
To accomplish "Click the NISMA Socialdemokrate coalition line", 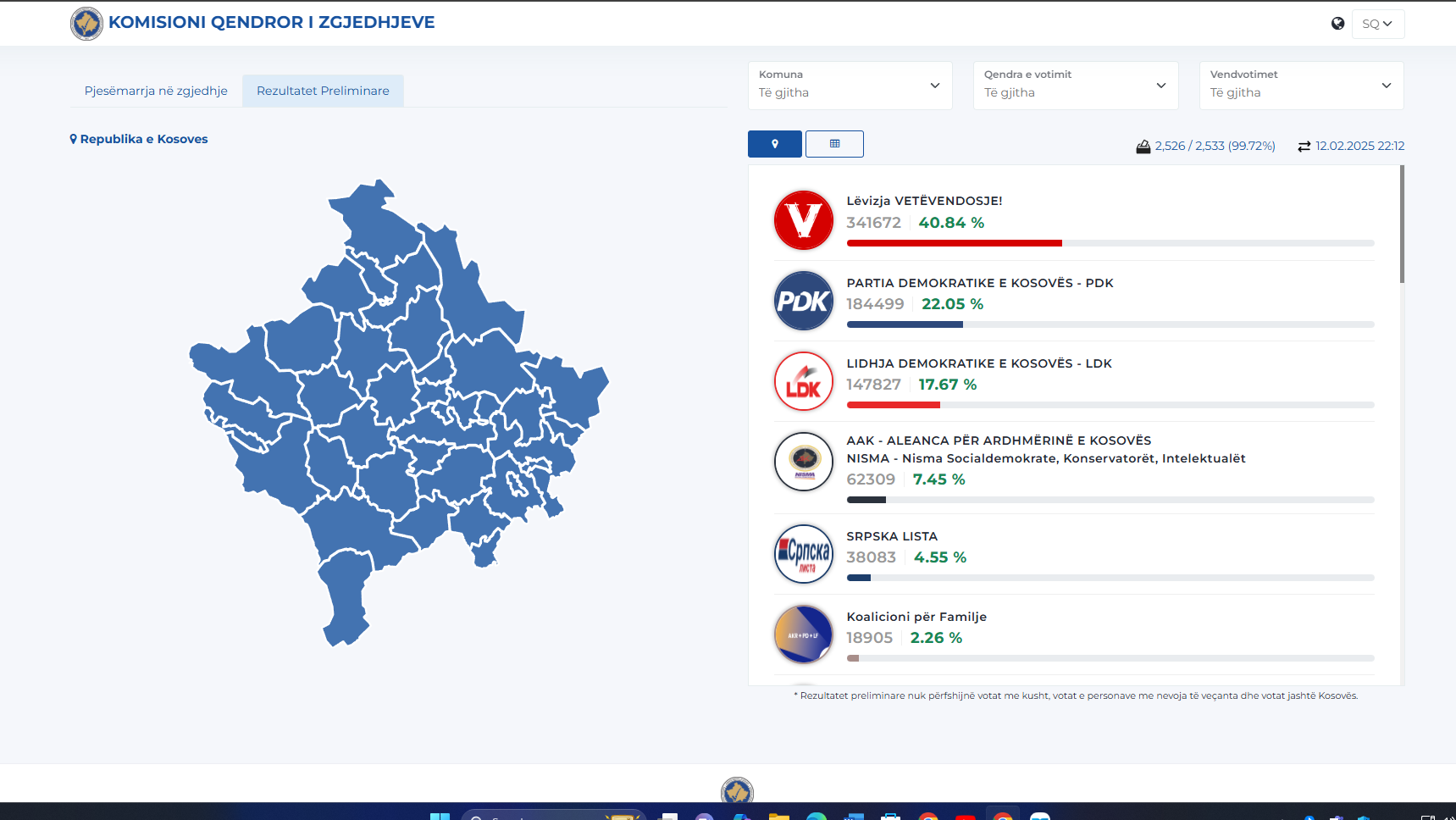I will tap(1046, 458).
